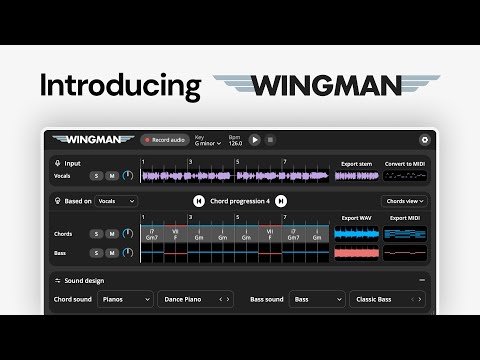The image size is (480, 360).
Task: Click the microphone Input icon
Action: tap(58, 163)
